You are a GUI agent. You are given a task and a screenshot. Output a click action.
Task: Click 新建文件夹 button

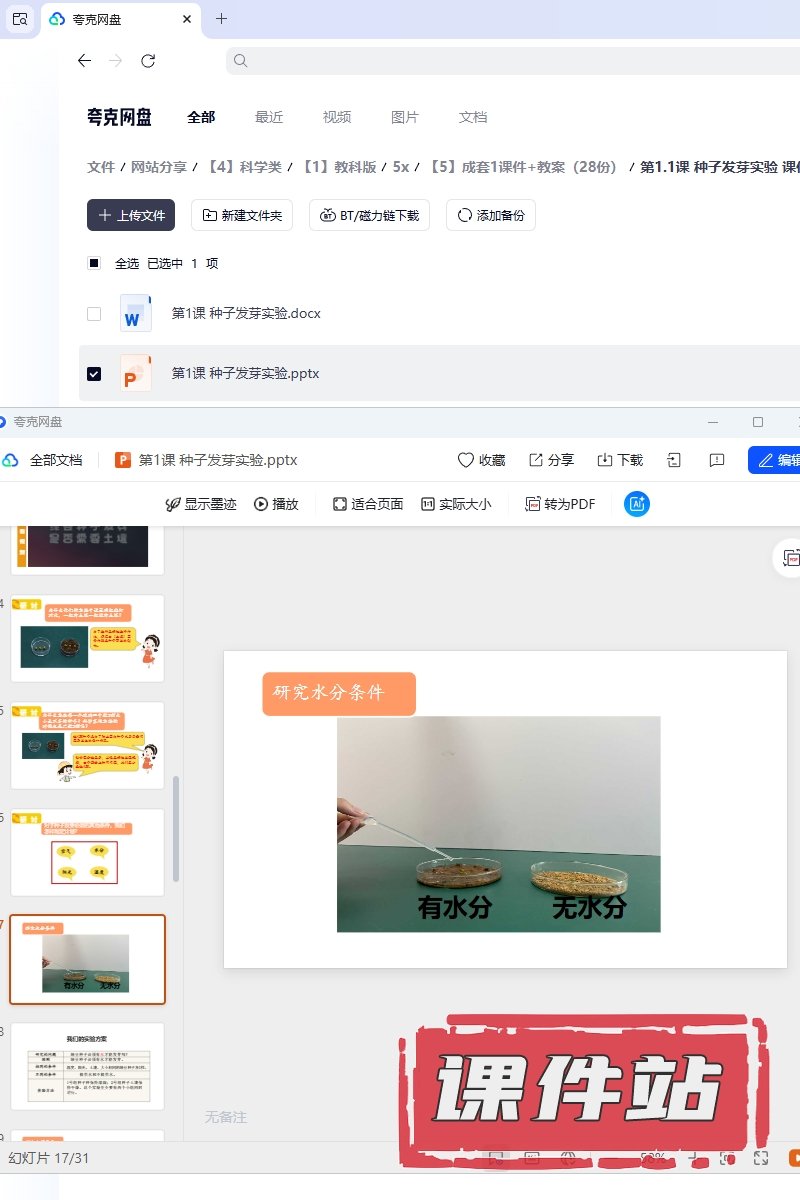pos(242,215)
